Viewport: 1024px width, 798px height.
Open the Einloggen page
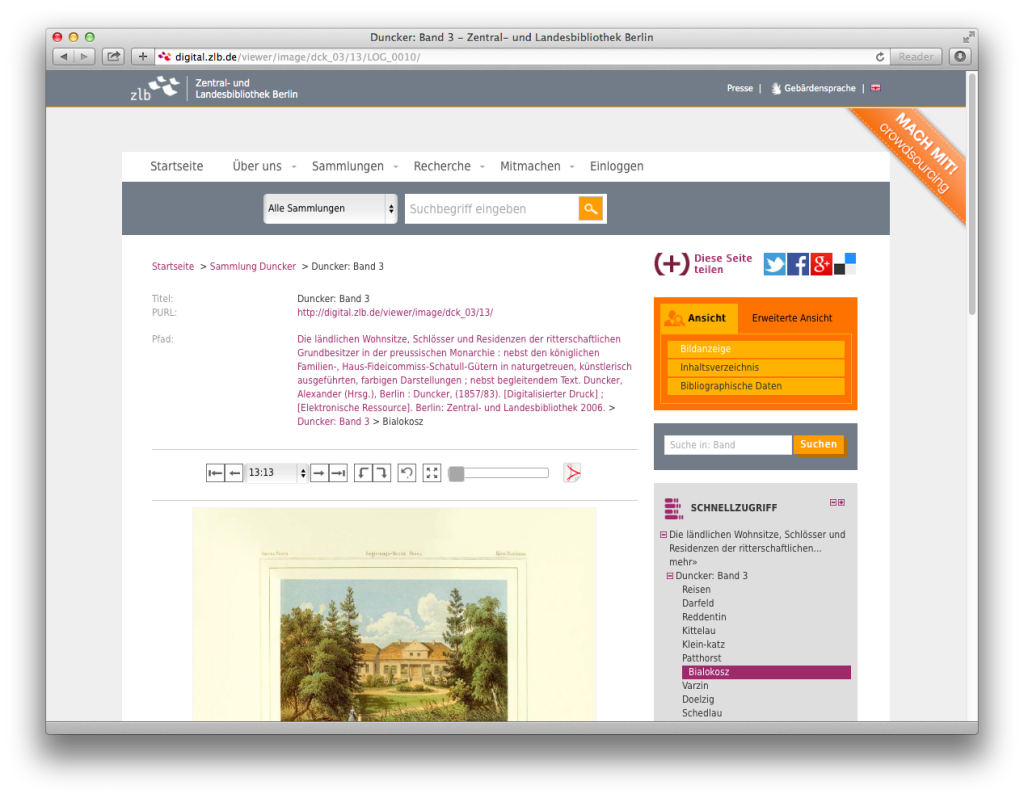(616, 167)
